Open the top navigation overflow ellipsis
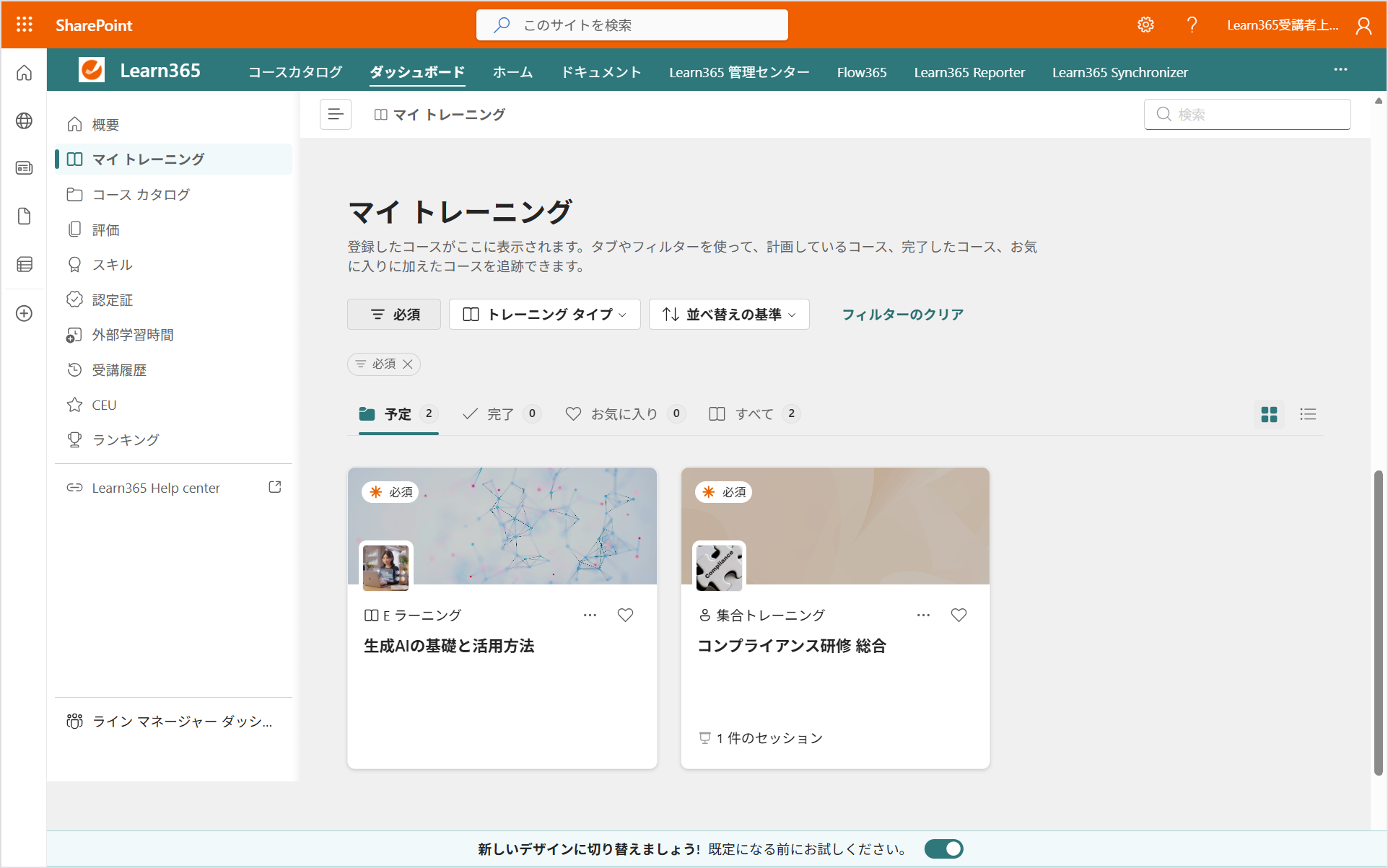The width and height of the screenshot is (1388, 868). [x=1340, y=69]
